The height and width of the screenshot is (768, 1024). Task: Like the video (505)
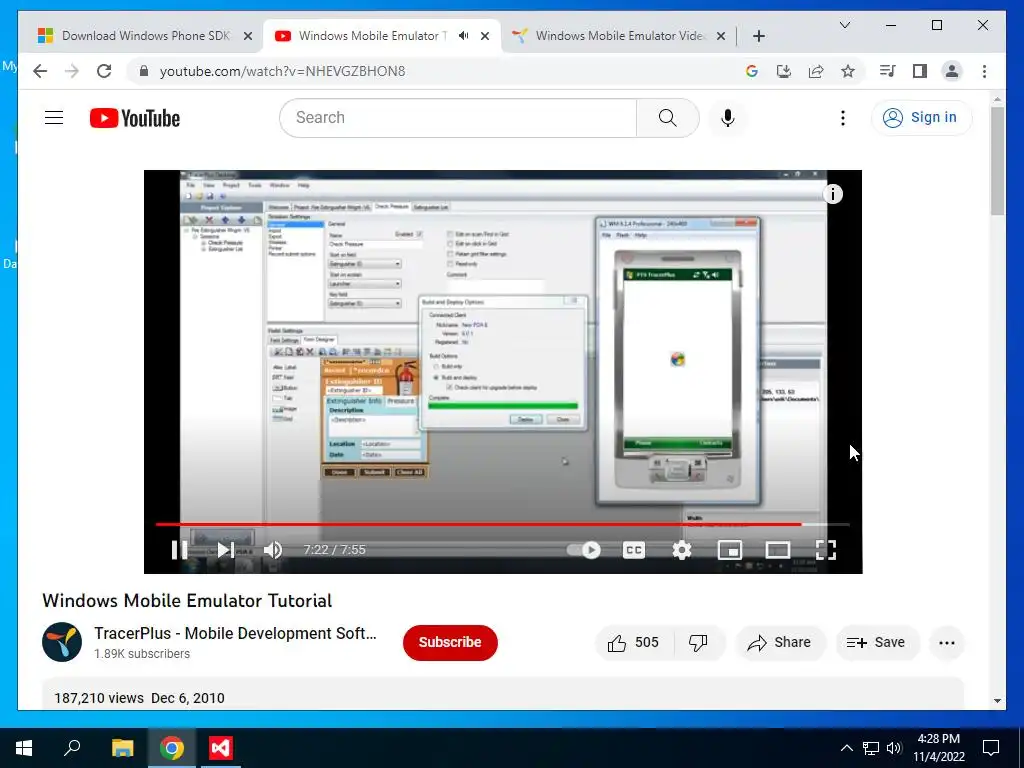point(633,643)
